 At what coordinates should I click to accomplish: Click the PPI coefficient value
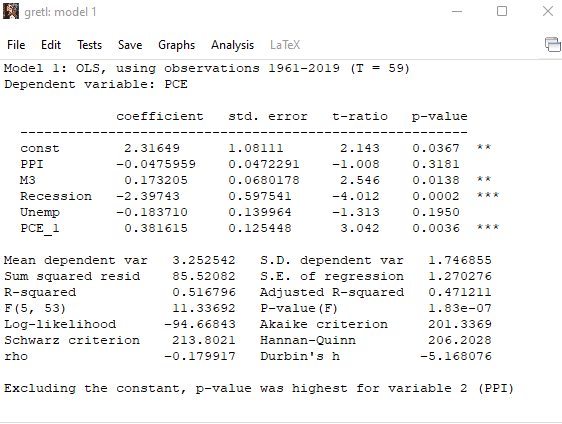pyautogui.click(x=156, y=165)
